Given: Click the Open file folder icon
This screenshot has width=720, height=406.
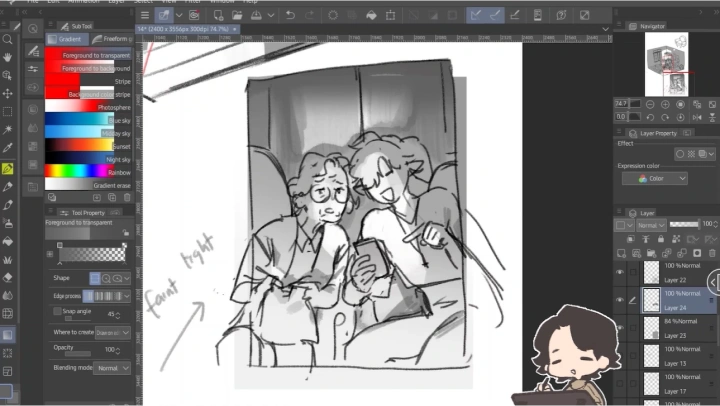Looking at the screenshot, I should pos(237,15).
